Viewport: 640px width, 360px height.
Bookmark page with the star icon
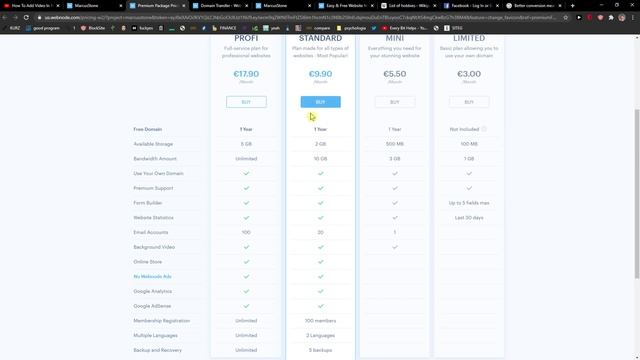(x=566, y=18)
